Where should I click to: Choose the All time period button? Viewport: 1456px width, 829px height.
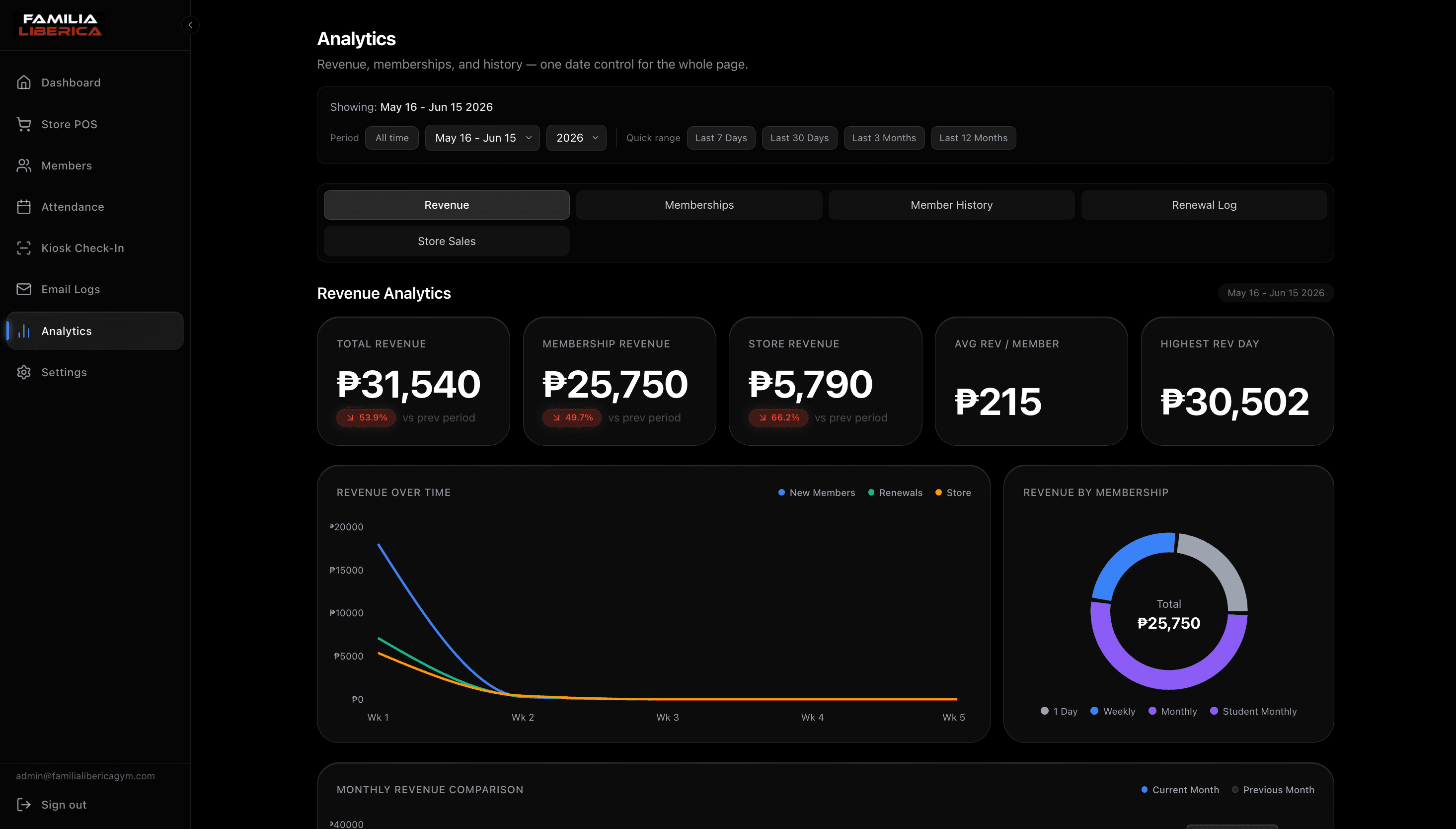point(392,138)
